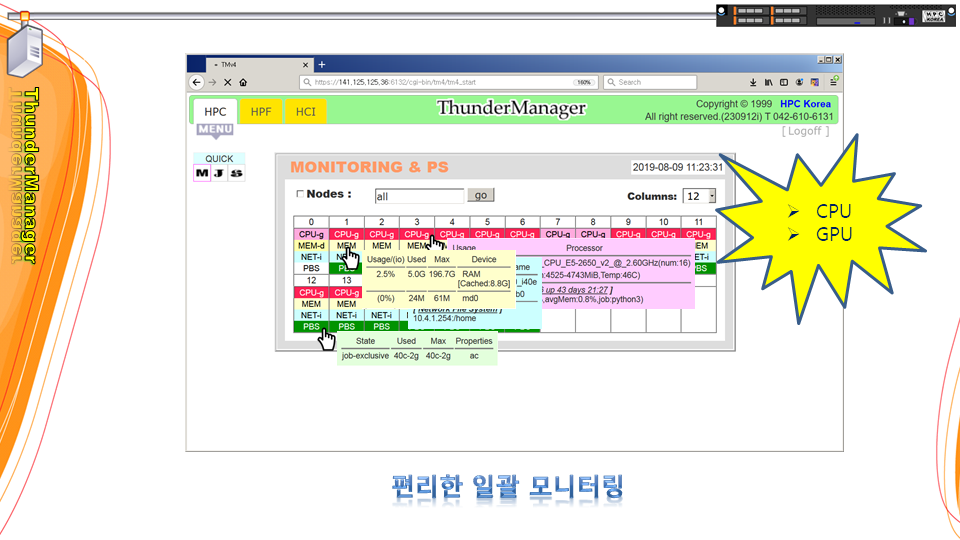This screenshot has height=540, width=960.
Task: Click CPU-g cell of node 0
Action: click(311, 234)
